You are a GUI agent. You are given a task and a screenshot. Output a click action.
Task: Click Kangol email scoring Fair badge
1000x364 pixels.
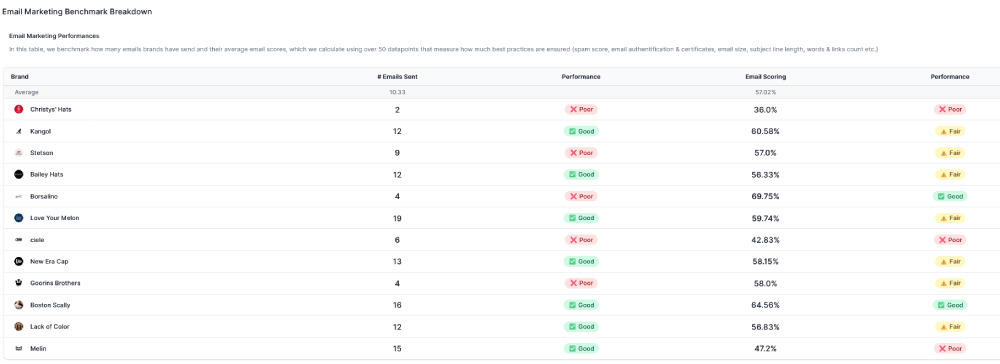(x=950, y=131)
